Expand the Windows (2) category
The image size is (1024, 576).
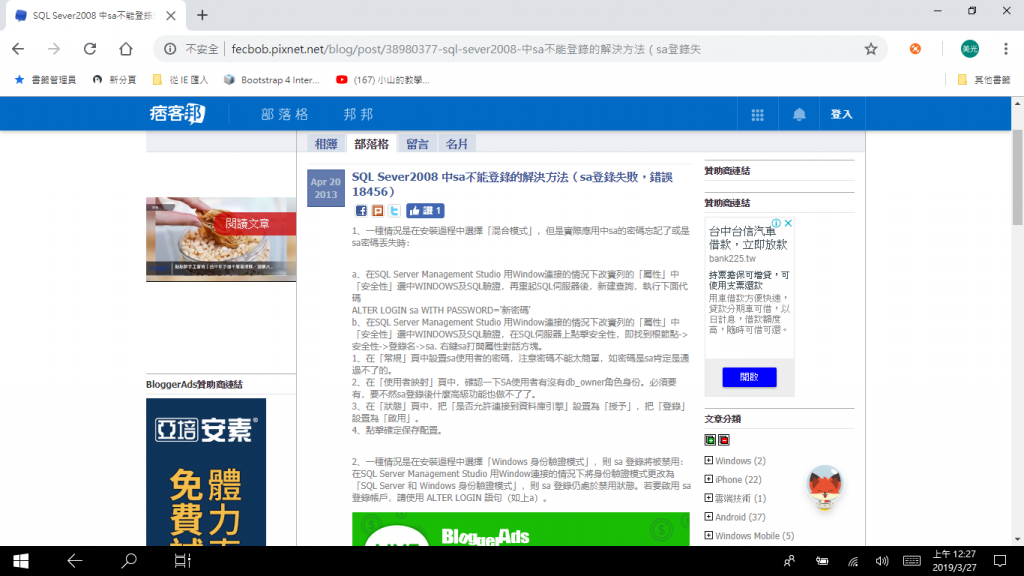tap(709, 460)
